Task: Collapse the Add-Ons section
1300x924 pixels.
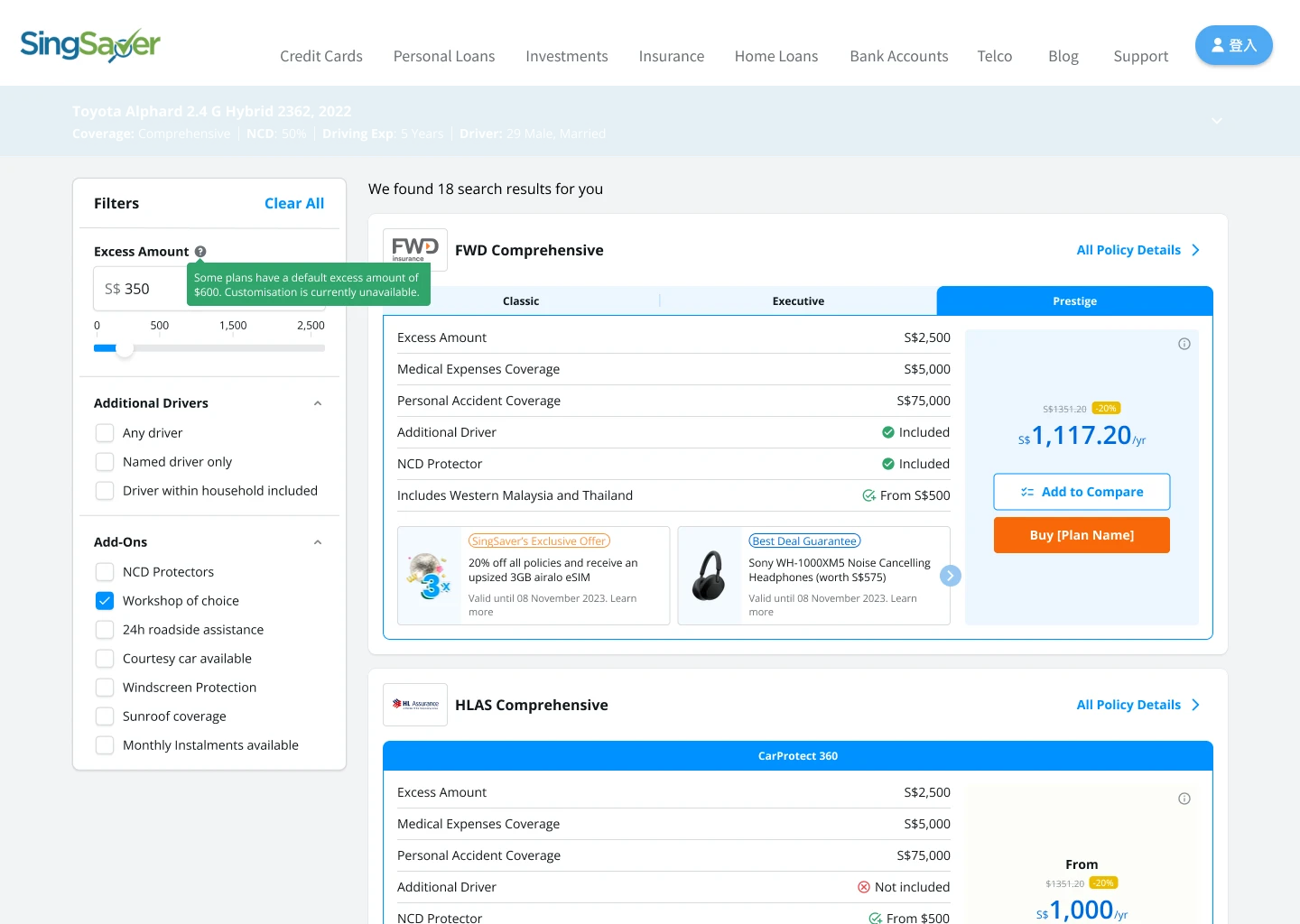Action: [x=318, y=542]
